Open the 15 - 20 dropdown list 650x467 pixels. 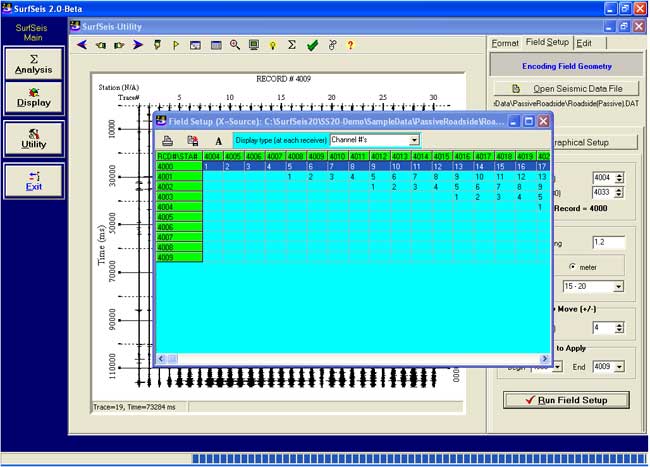(x=618, y=286)
